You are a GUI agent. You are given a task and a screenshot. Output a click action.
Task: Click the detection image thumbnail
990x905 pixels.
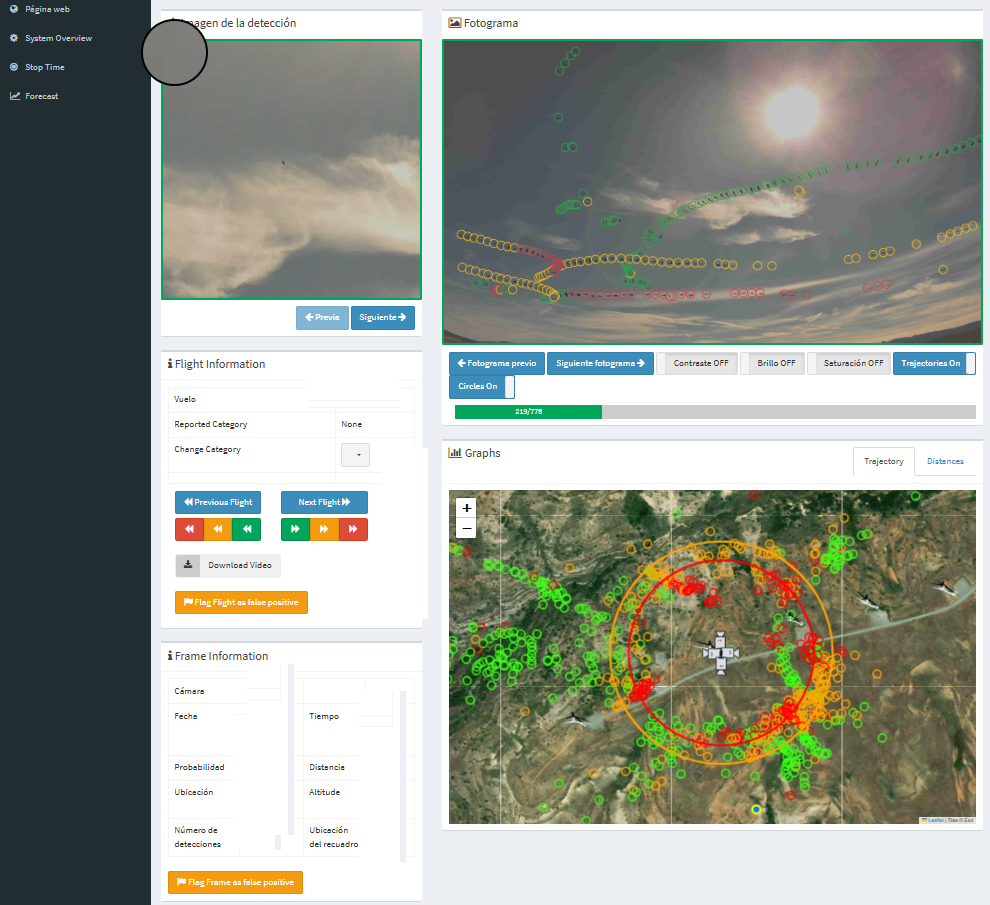tap(291, 170)
